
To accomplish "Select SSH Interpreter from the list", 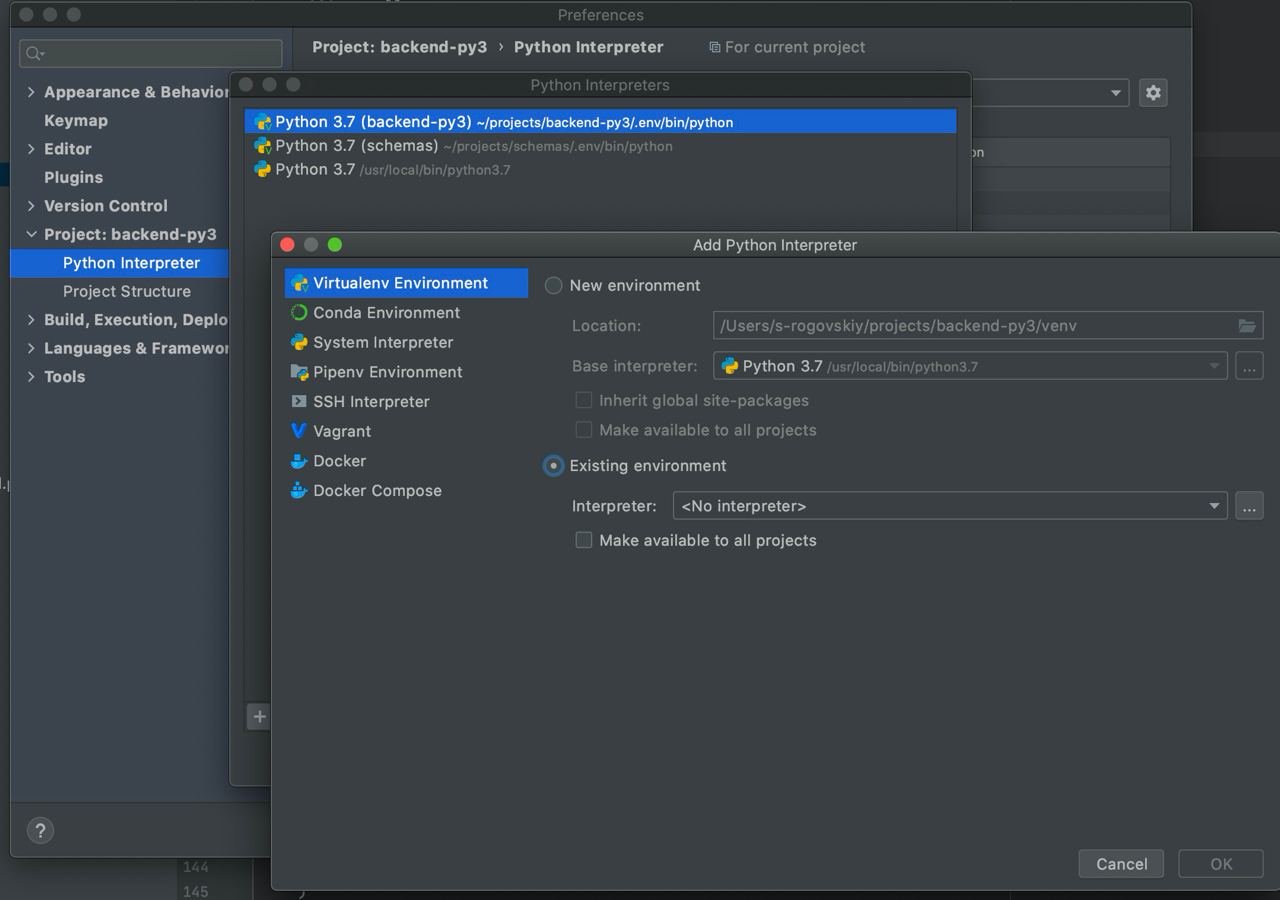I will click(x=371, y=402).
